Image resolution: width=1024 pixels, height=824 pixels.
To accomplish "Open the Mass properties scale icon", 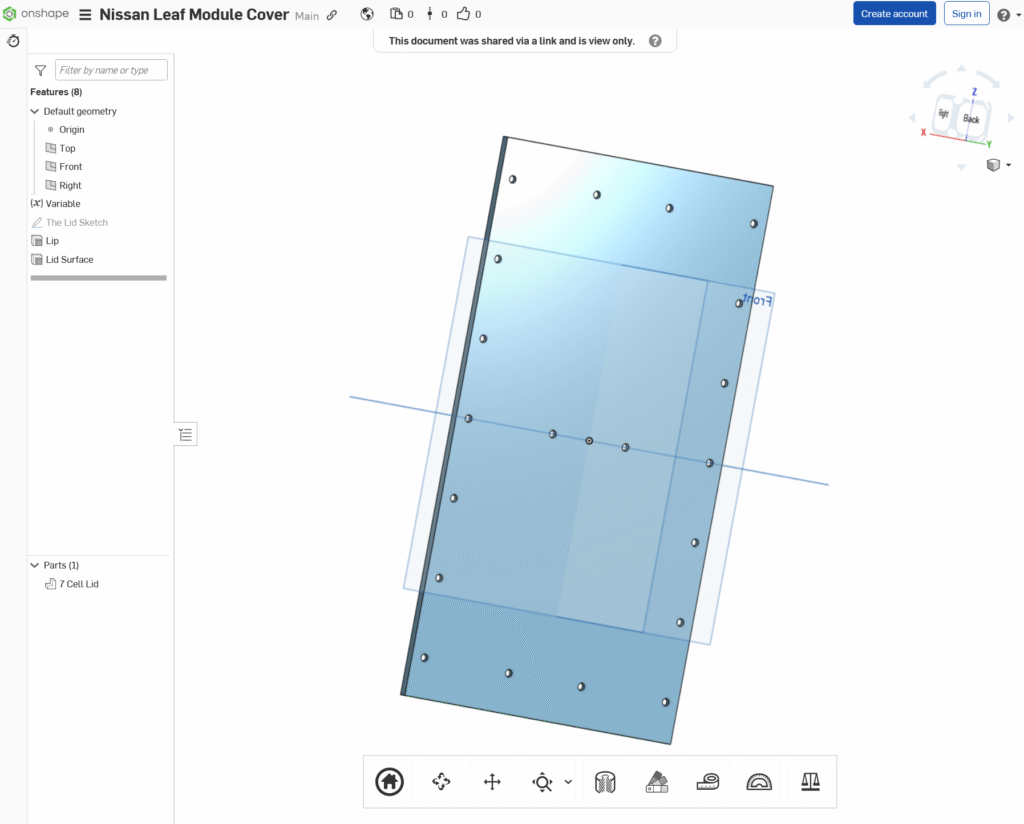I will 810,782.
